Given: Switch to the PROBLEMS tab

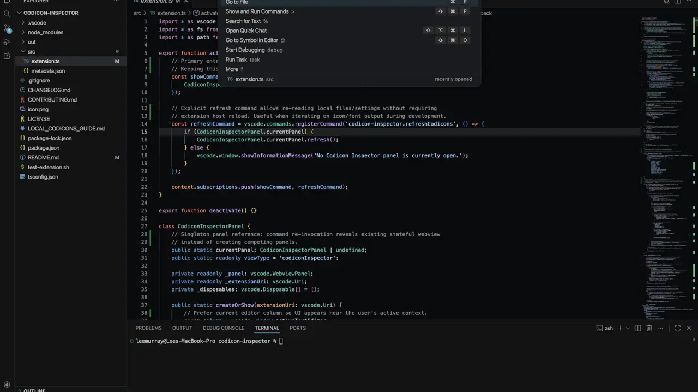Looking at the screenshot, I should (148, 328).
